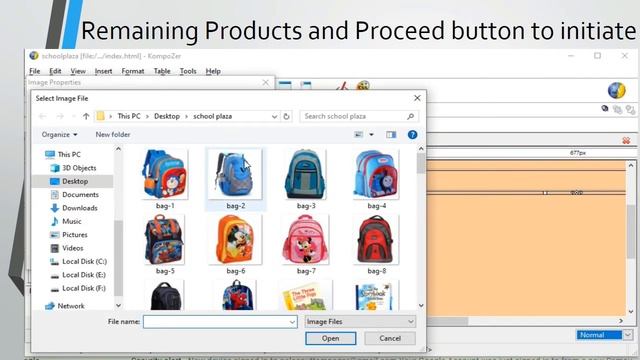Open the file dialog help icon
Screen dimensions: 640x360
[412, 135]
